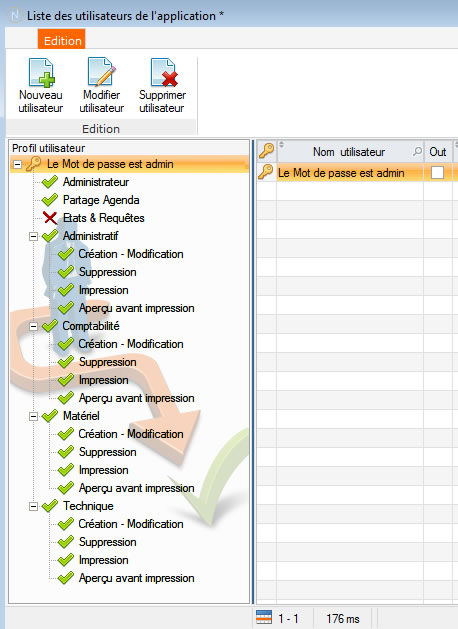Collapse the Comptabilité tree node
The height and width of the screenshot is (629, 458).
click(x=34, y=326)
